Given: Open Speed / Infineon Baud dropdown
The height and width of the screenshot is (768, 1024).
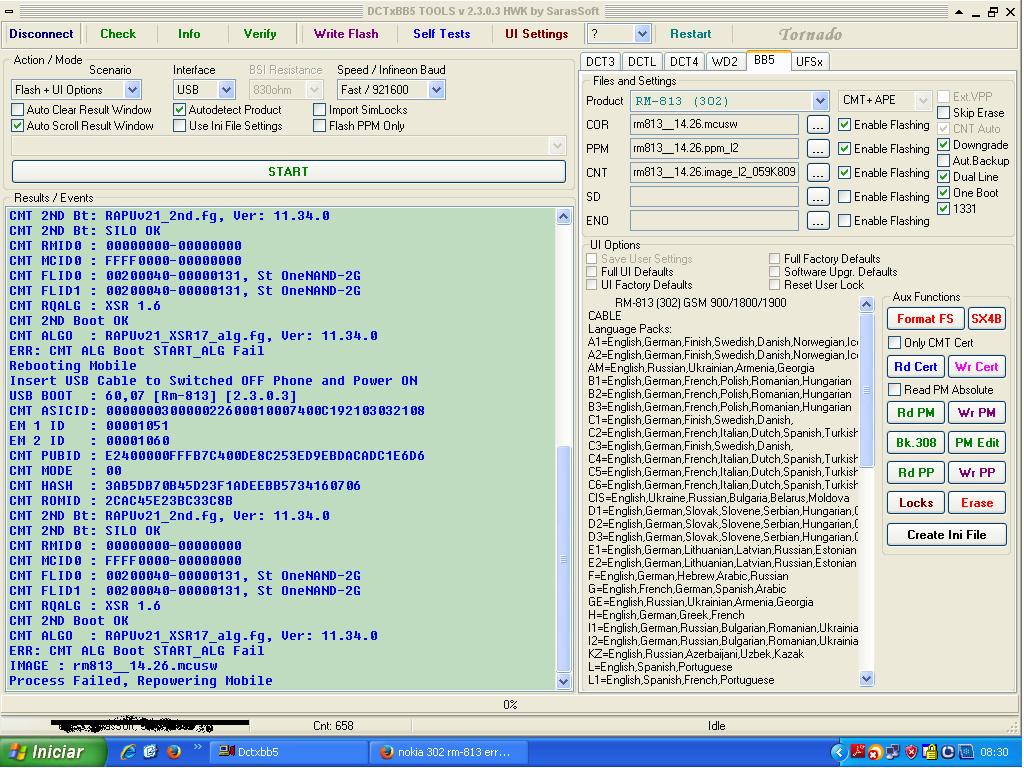Looking at the screenshot, I should 437,89.
